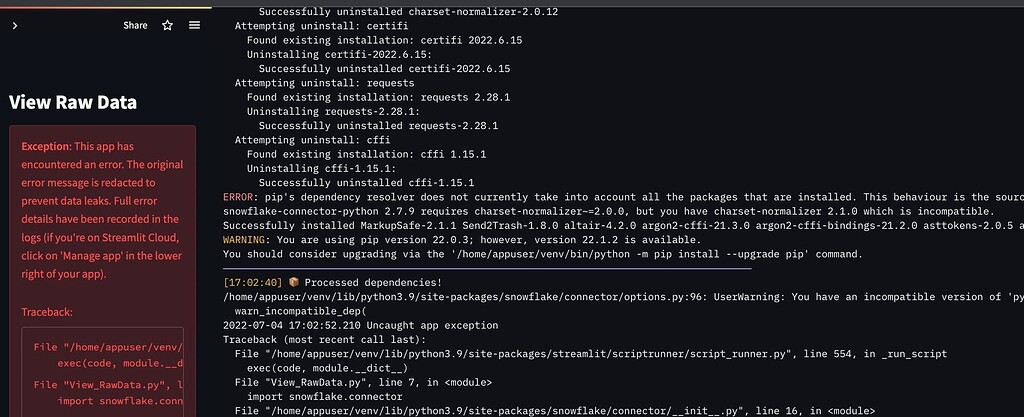The width and height of the screenshot is (1024, 417).
Task: Click the package emoji before Processed dependencies
Action: click(x=294, y=283)
